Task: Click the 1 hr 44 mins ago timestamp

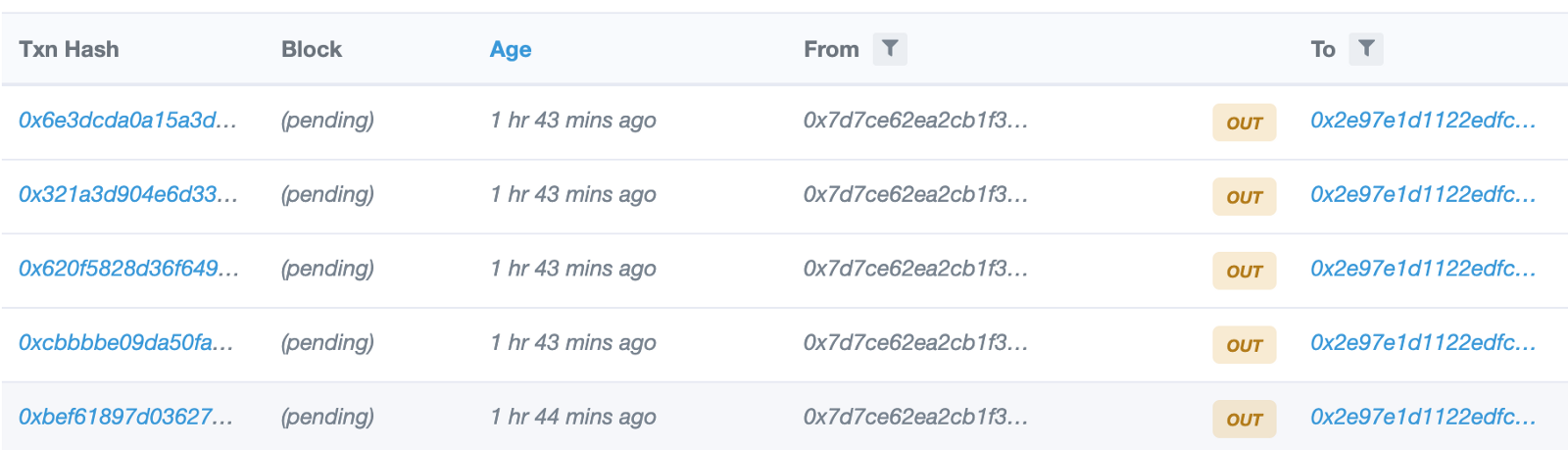Action: pyautogui.click(x=573, y=417)
